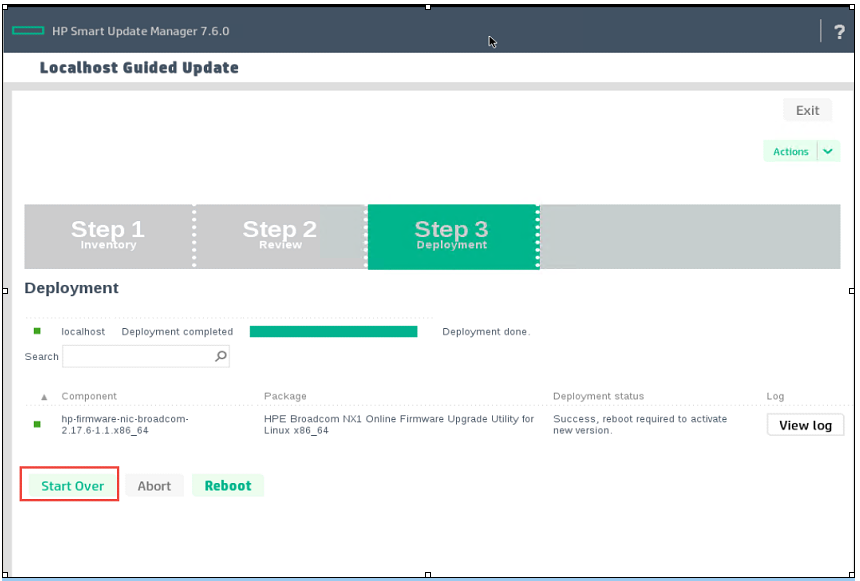Click the Log column header
Viewport: 860px width, 581px height.
point(775,396)
